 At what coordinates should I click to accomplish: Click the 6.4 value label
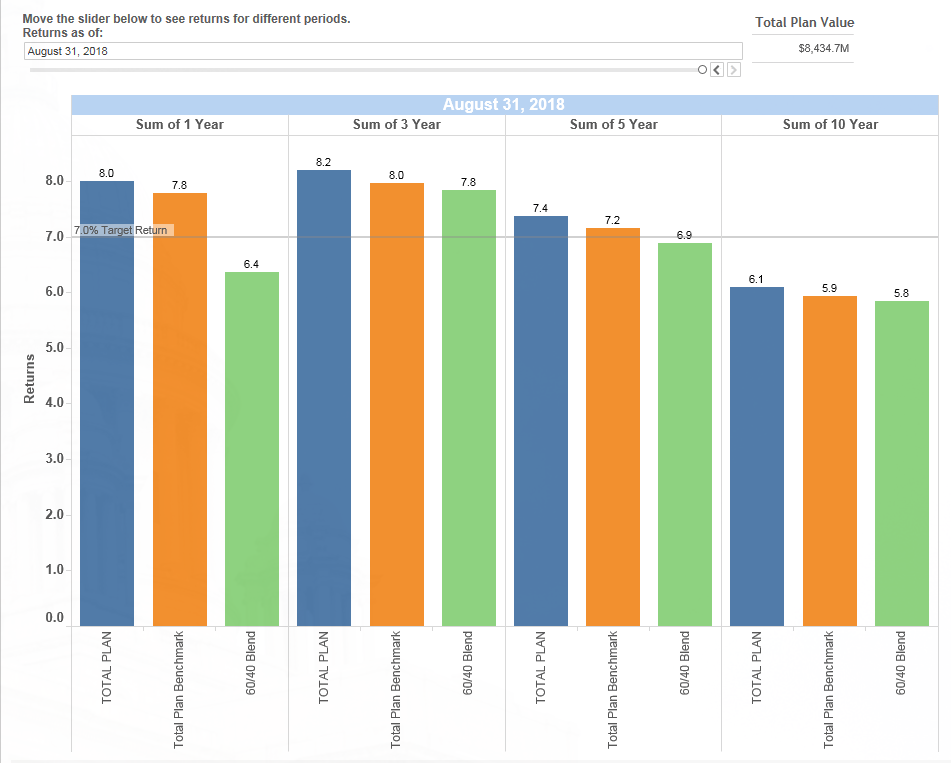click(x=251, y=264)
